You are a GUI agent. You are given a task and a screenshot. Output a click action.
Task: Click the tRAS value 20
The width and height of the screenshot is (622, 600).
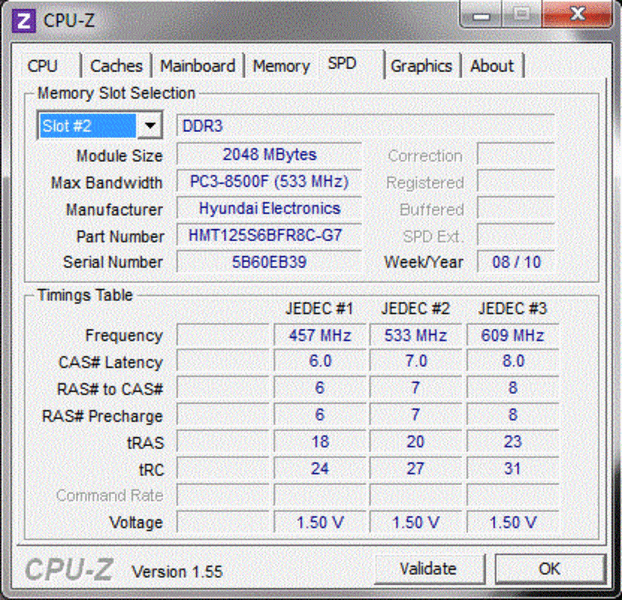pyautogui.click(x=416, y=442)
